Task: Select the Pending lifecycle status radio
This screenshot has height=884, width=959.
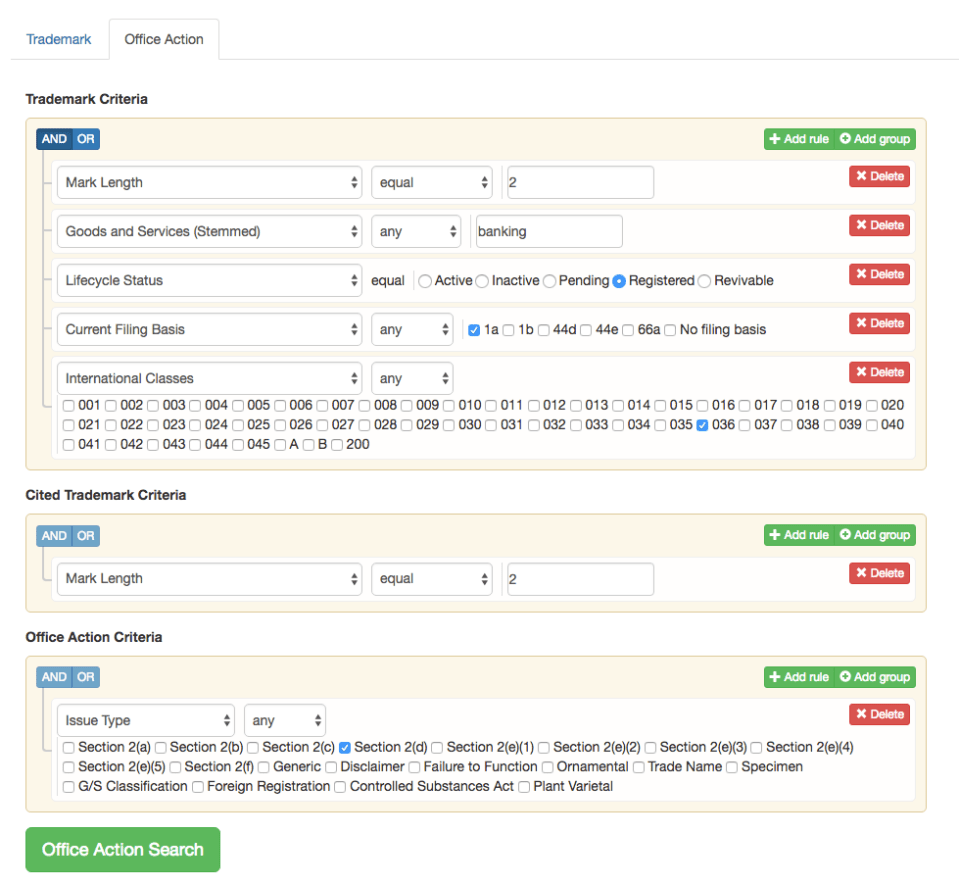Action: coord(549,281)
